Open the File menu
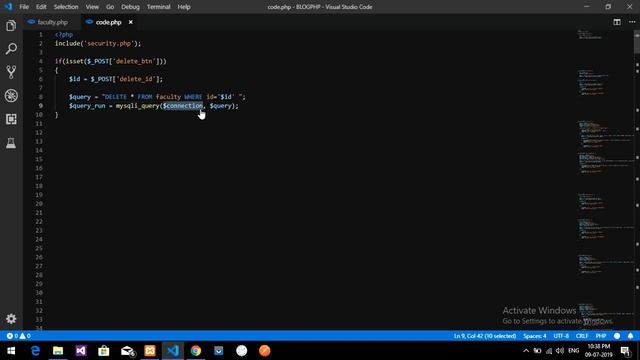 coord(24,7)
